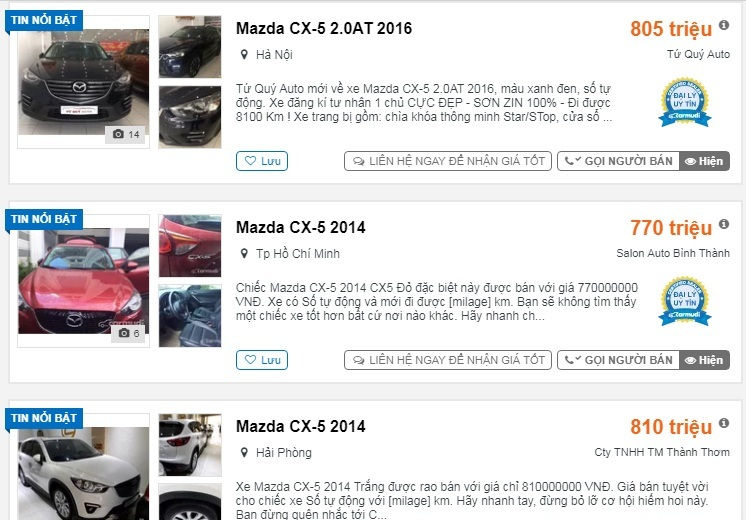
Task: Click location pin beside Tp Hồ Chí Minh
Action: tap(244, 254)
